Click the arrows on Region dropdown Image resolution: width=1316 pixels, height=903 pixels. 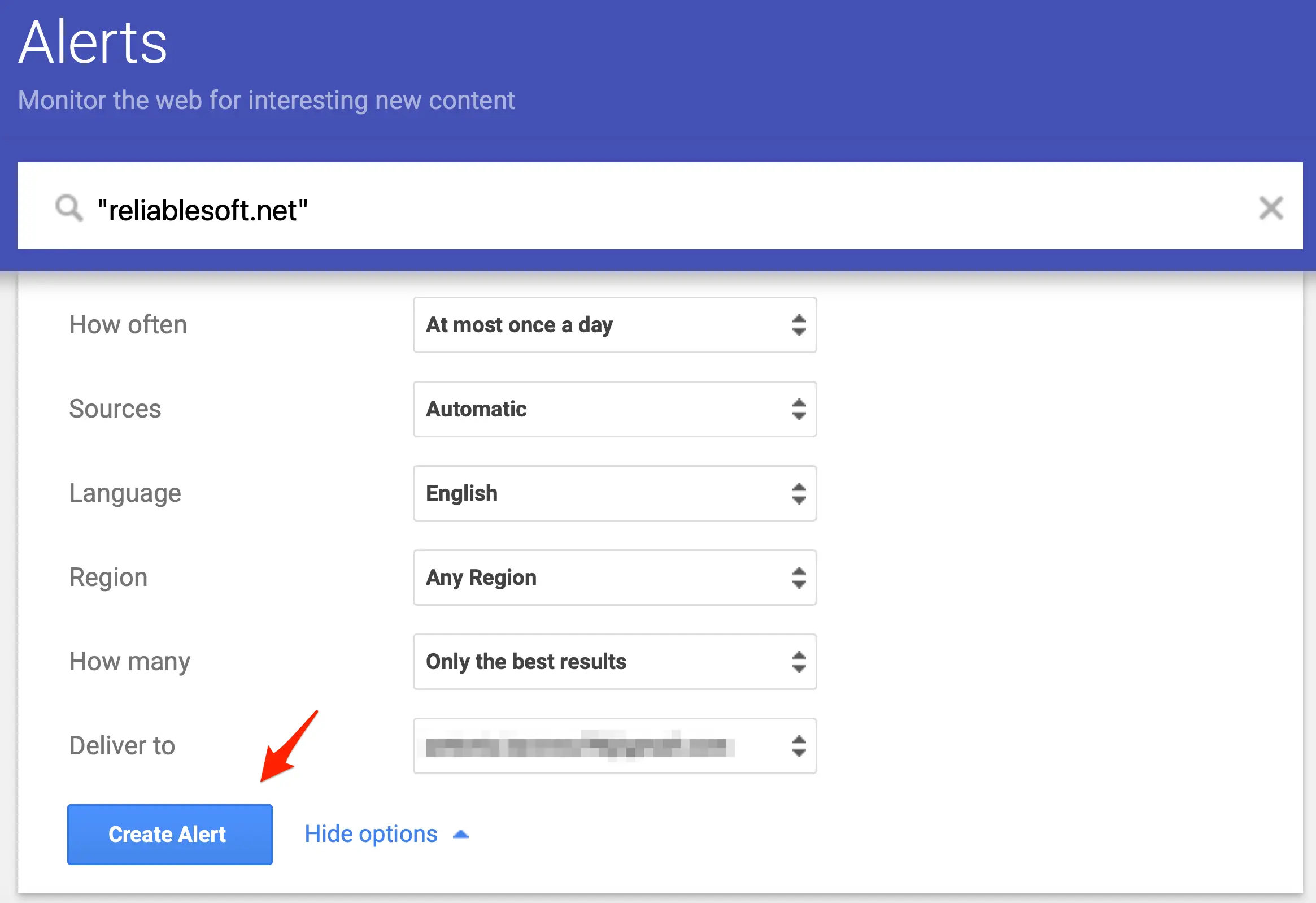pyautogui.click(x=799, y=578)
